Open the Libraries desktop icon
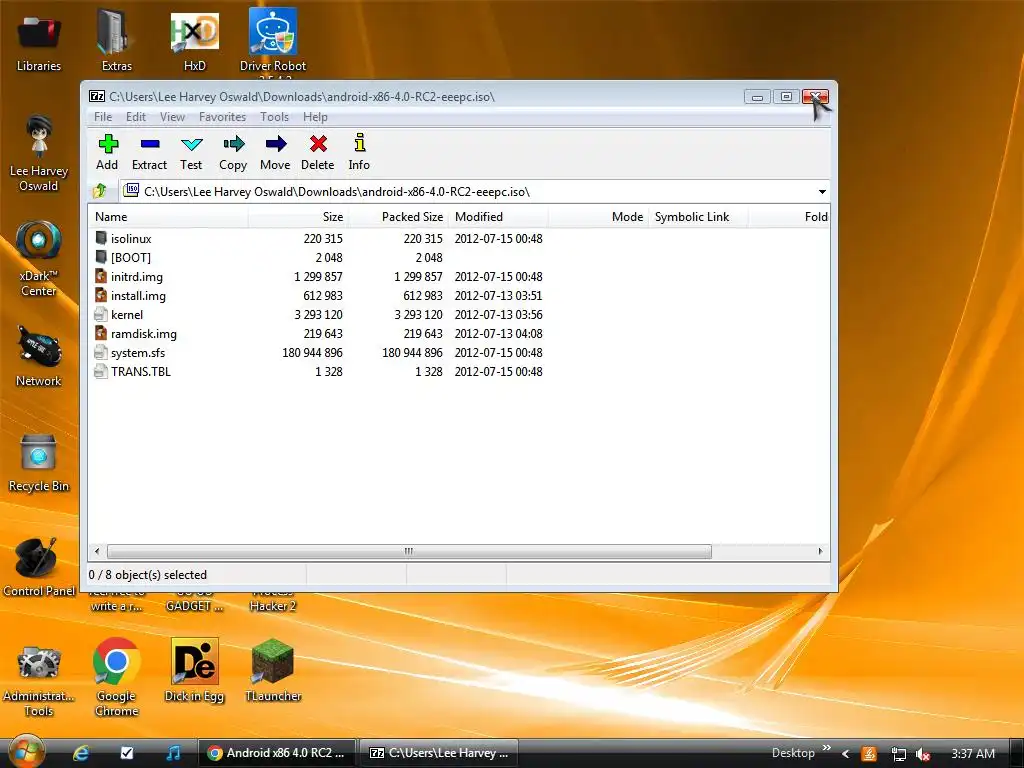1024x768 pixels. 39,42
